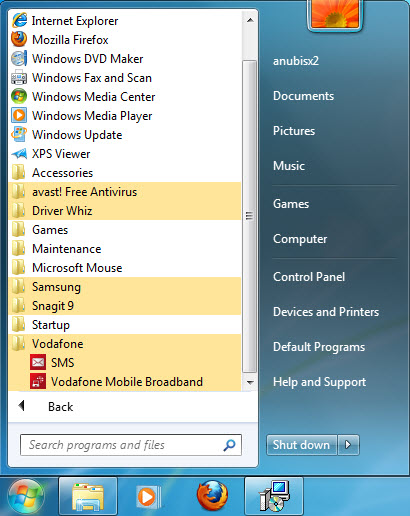Expand the Accessories folder
The height and width of the screenshot is (516, 410).
[125, 173]
